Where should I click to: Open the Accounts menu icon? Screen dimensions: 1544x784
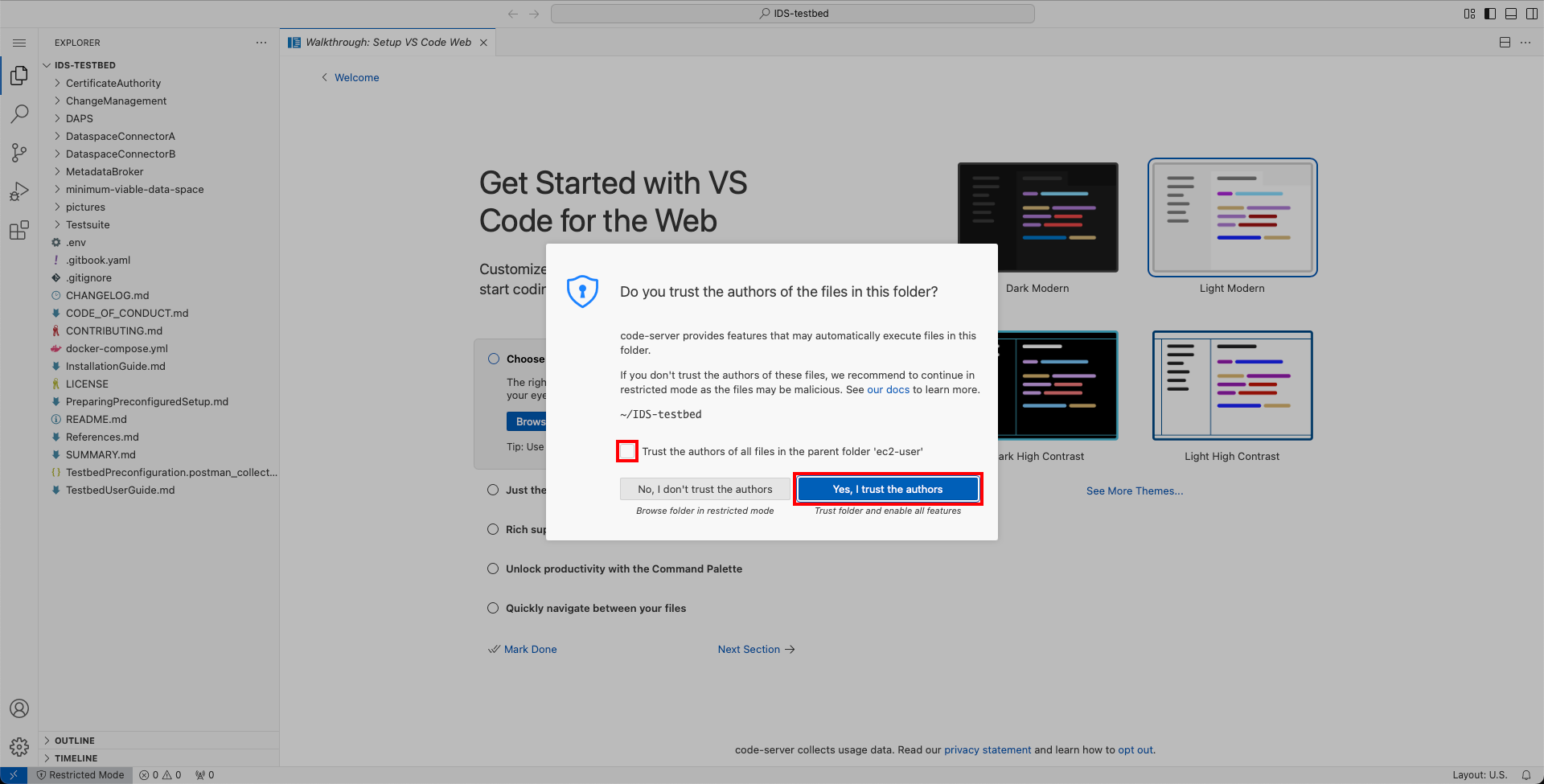pos(19,708)
